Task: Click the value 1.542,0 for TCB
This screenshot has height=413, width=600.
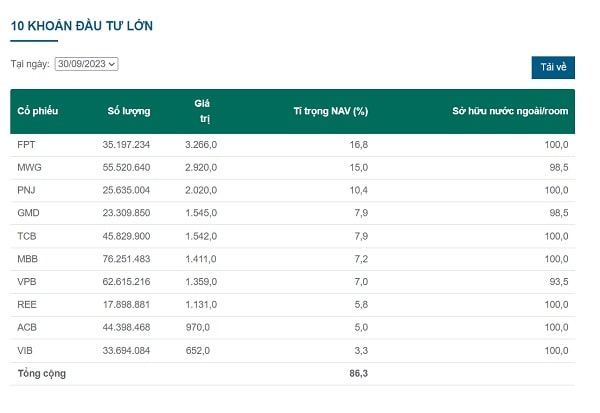Action: [x=201, y=236]
